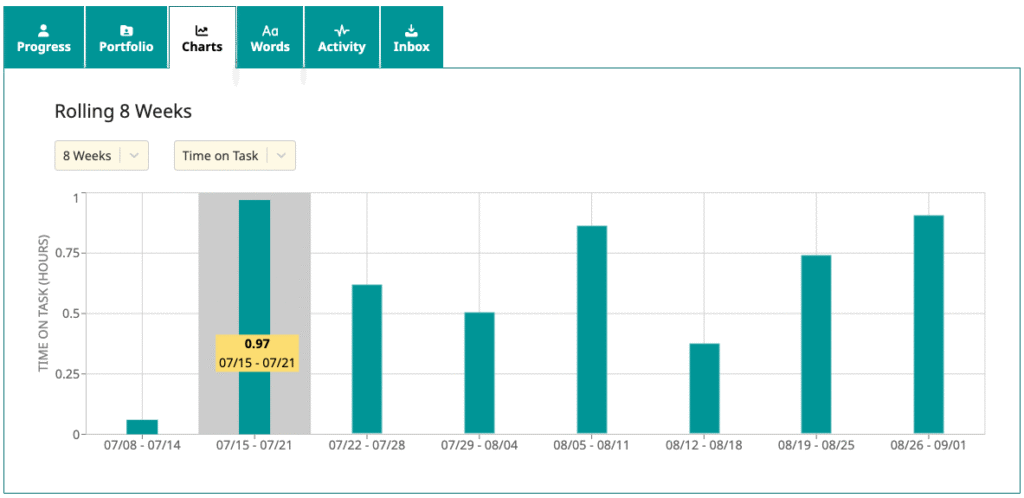
Task: Click the Portfolio folder icon
Action: pyautogui.click(x=126, y=30)
